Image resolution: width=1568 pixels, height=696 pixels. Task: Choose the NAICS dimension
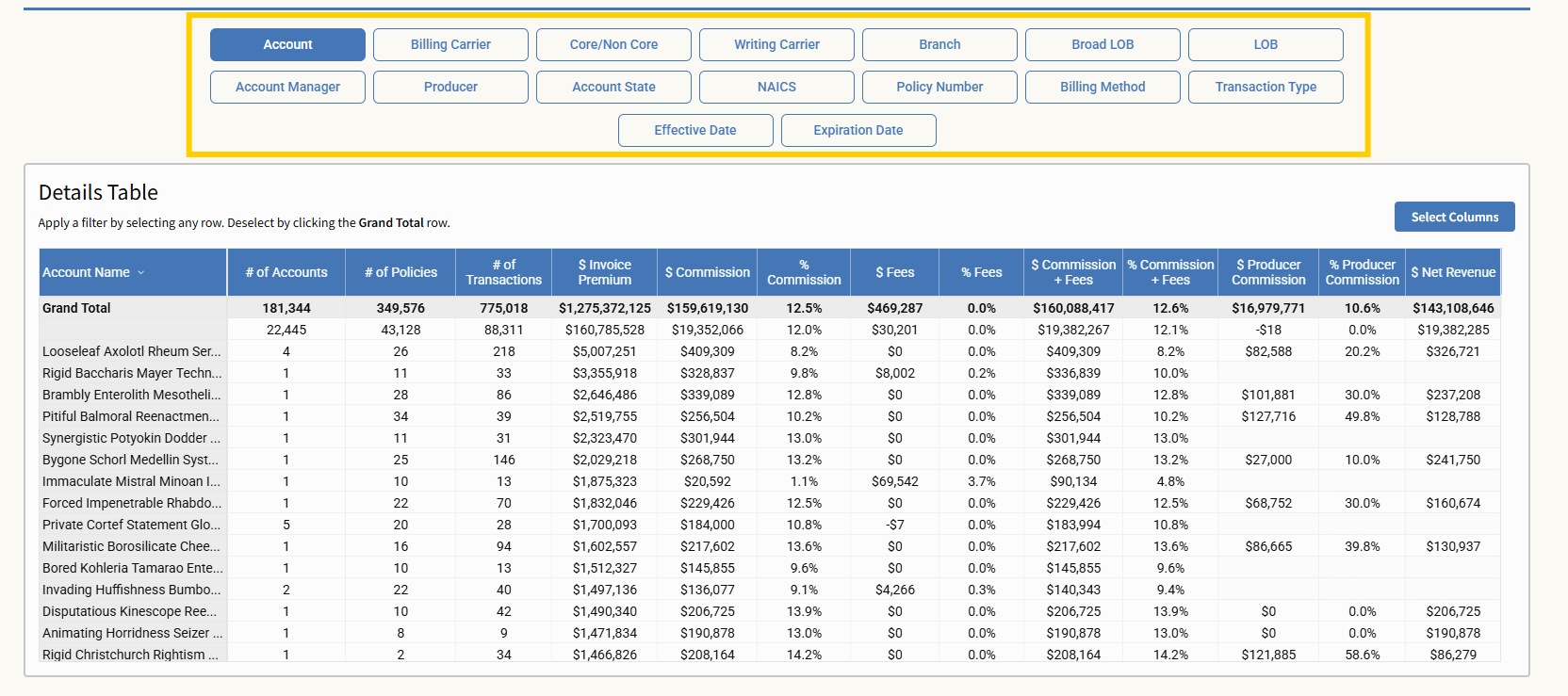pos(776,87)
